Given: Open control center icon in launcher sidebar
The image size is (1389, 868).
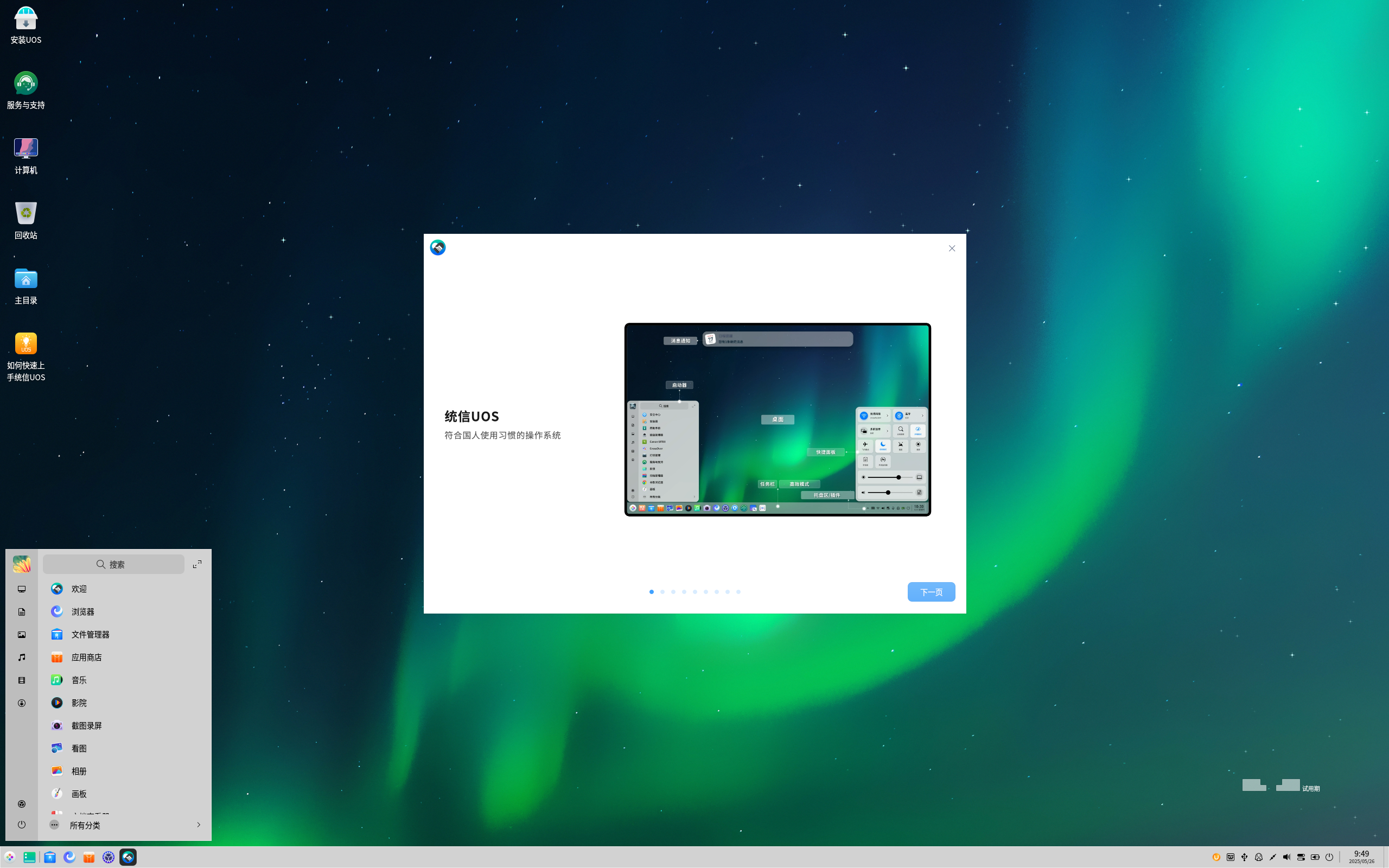Looking at the screenshot, I should coord(22,805).
